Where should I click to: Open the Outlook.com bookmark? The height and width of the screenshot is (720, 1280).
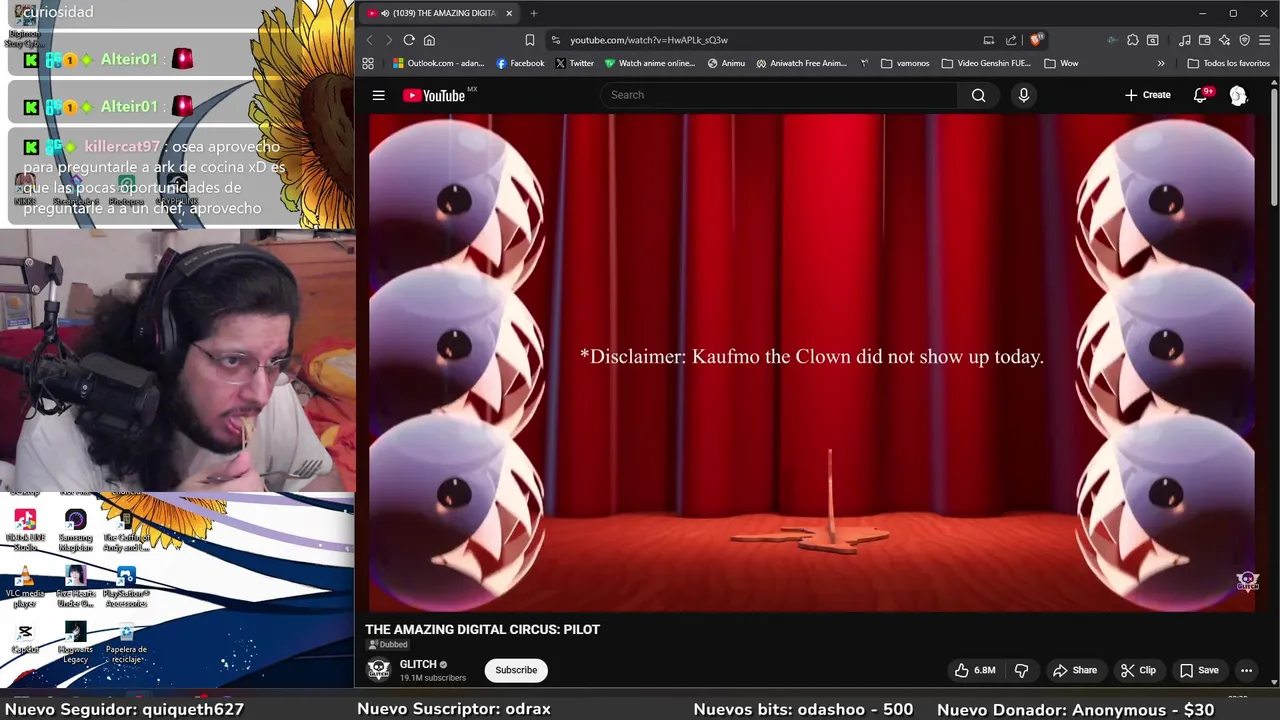(439, 63)
